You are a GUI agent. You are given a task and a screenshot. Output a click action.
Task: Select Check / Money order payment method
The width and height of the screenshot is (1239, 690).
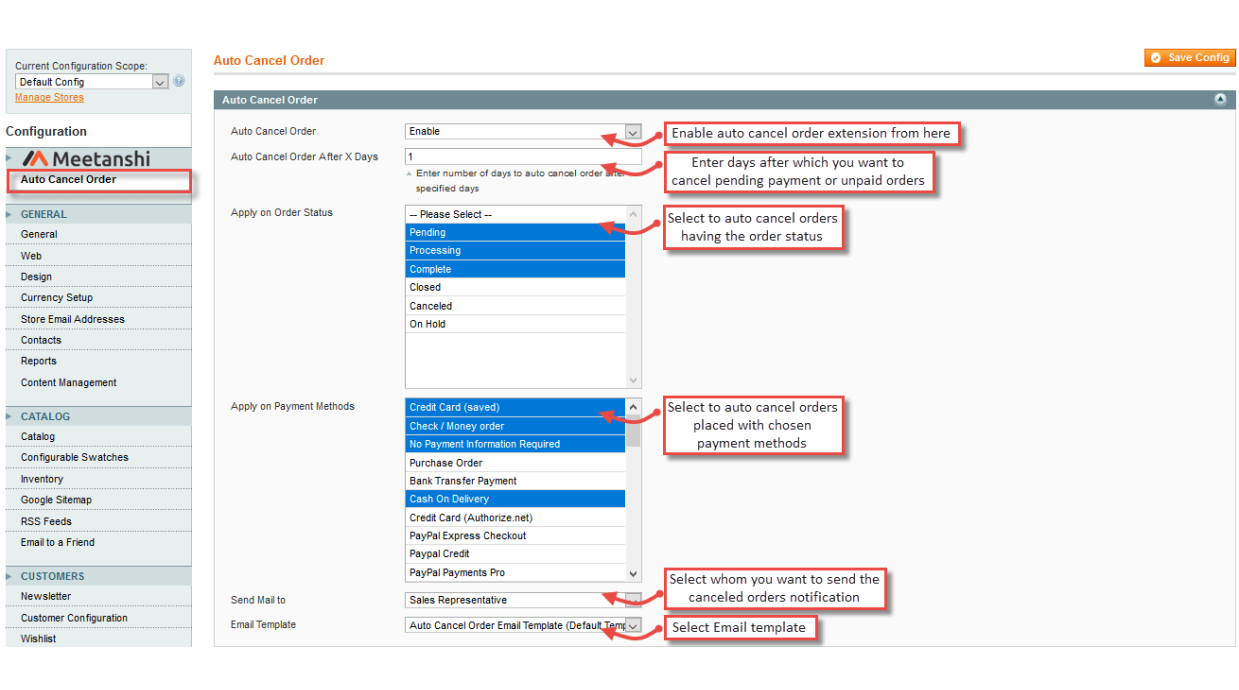point(515,427)
